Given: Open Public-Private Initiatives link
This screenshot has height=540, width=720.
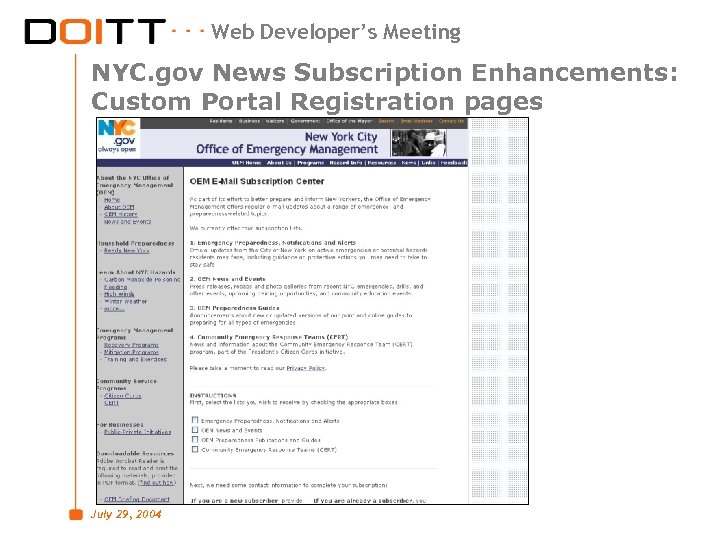Looking at the screenshot, I should tap(137, 432).
